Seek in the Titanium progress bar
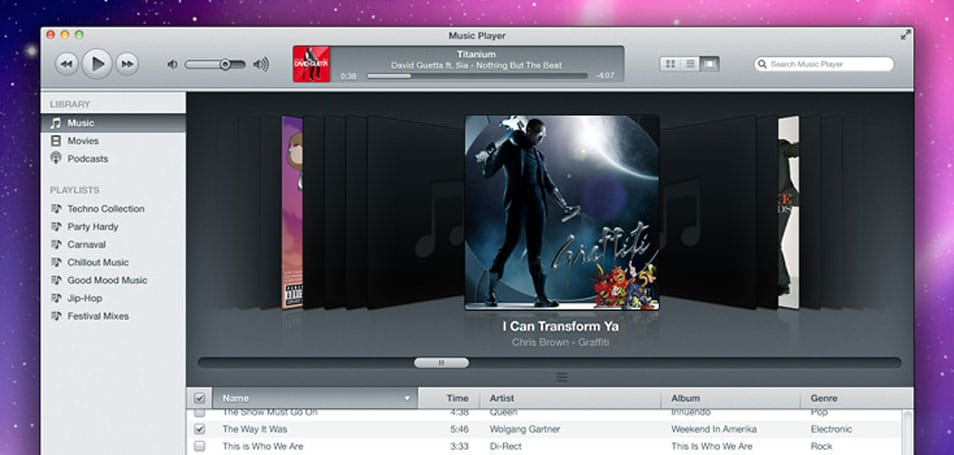954x455 pixels. coord(477,76)
